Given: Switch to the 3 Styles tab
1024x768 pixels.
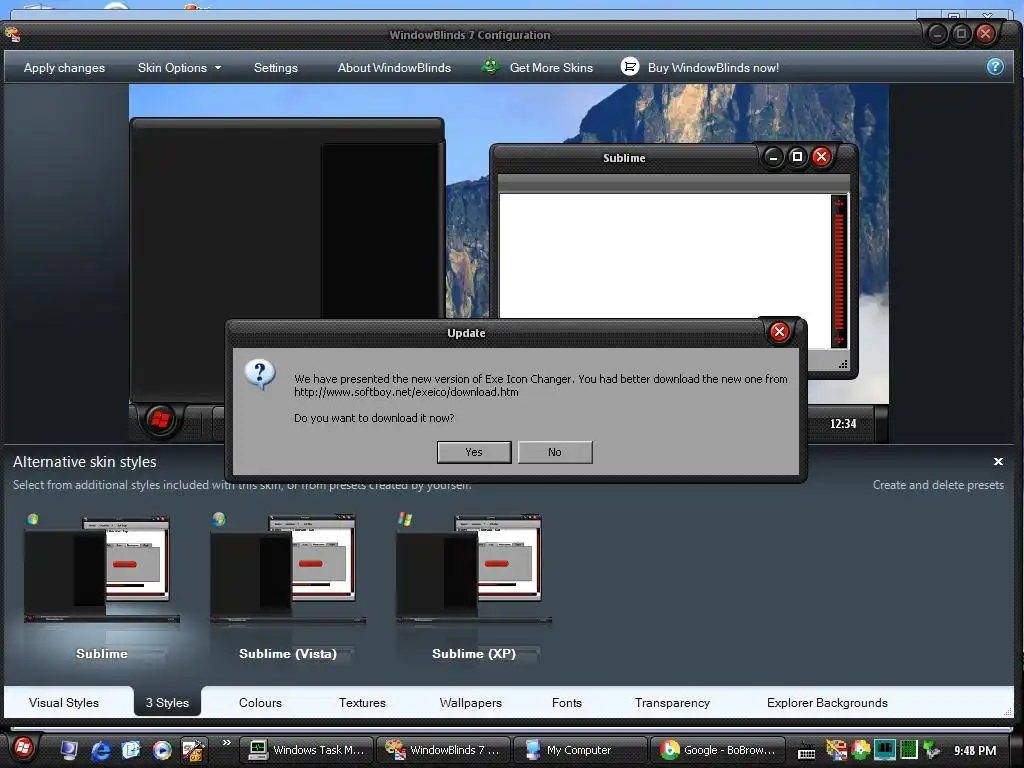Looking at the screenshot, I should click(x=167, y=703).
